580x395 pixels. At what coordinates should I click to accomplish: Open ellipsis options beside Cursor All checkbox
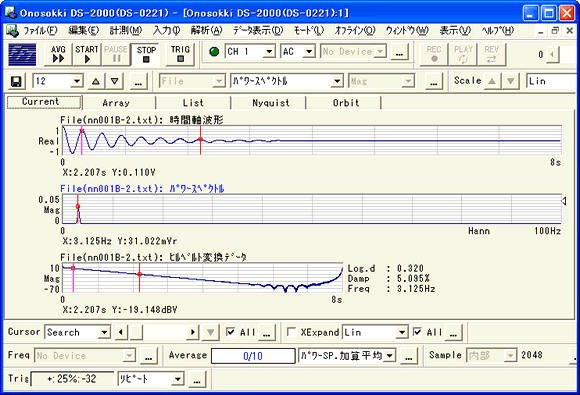pos(267,332)
